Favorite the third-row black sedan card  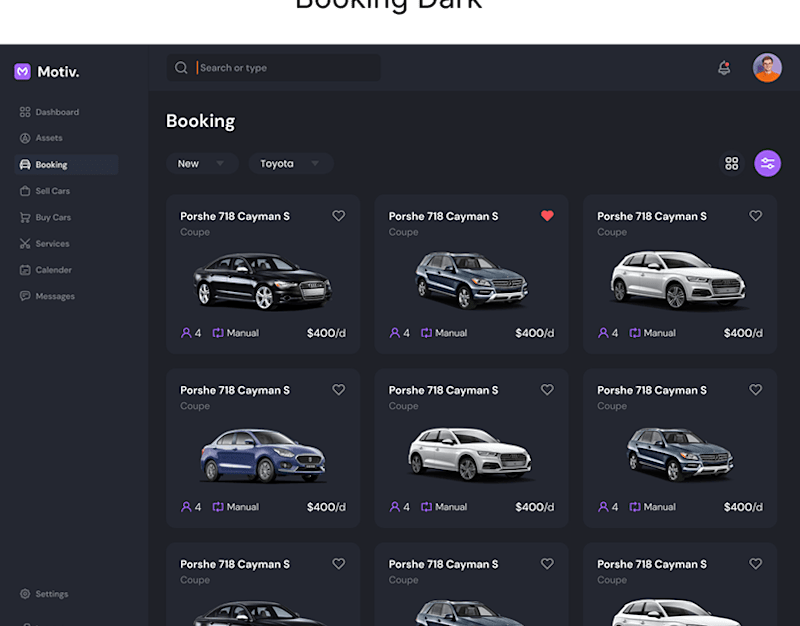[339, 564]
